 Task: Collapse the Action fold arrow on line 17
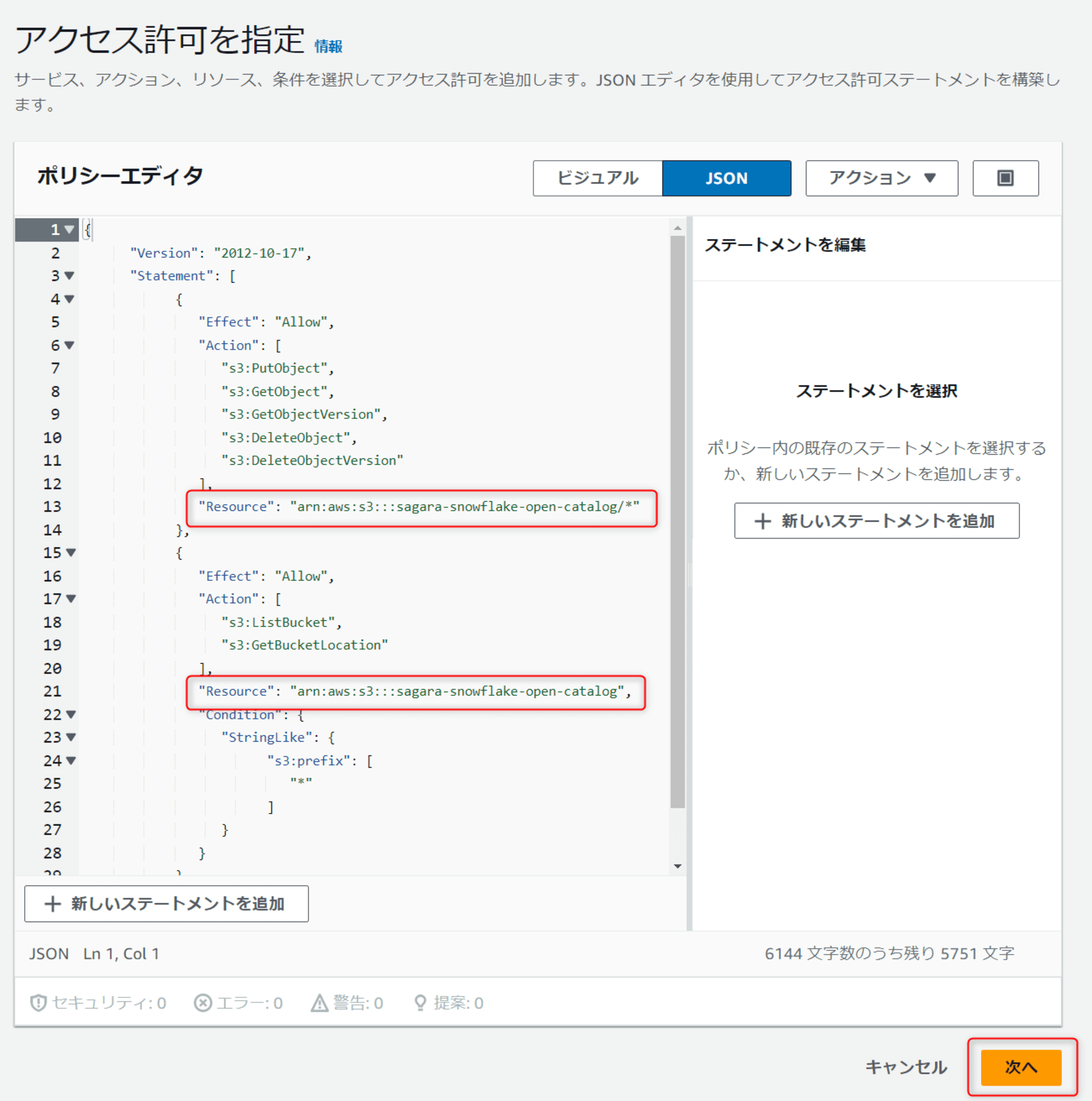pyautogui.click(x=71, y=599)
